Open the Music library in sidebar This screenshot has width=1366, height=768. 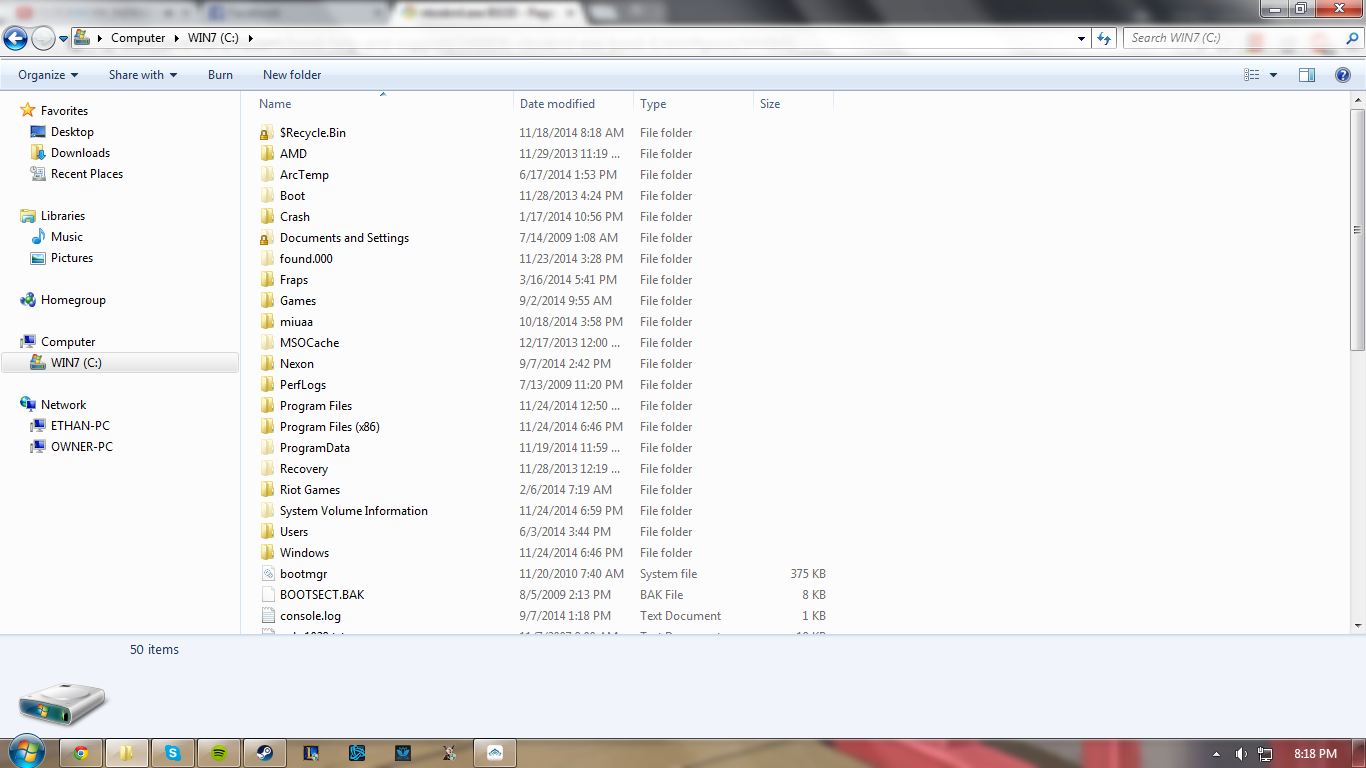point(67,237)
